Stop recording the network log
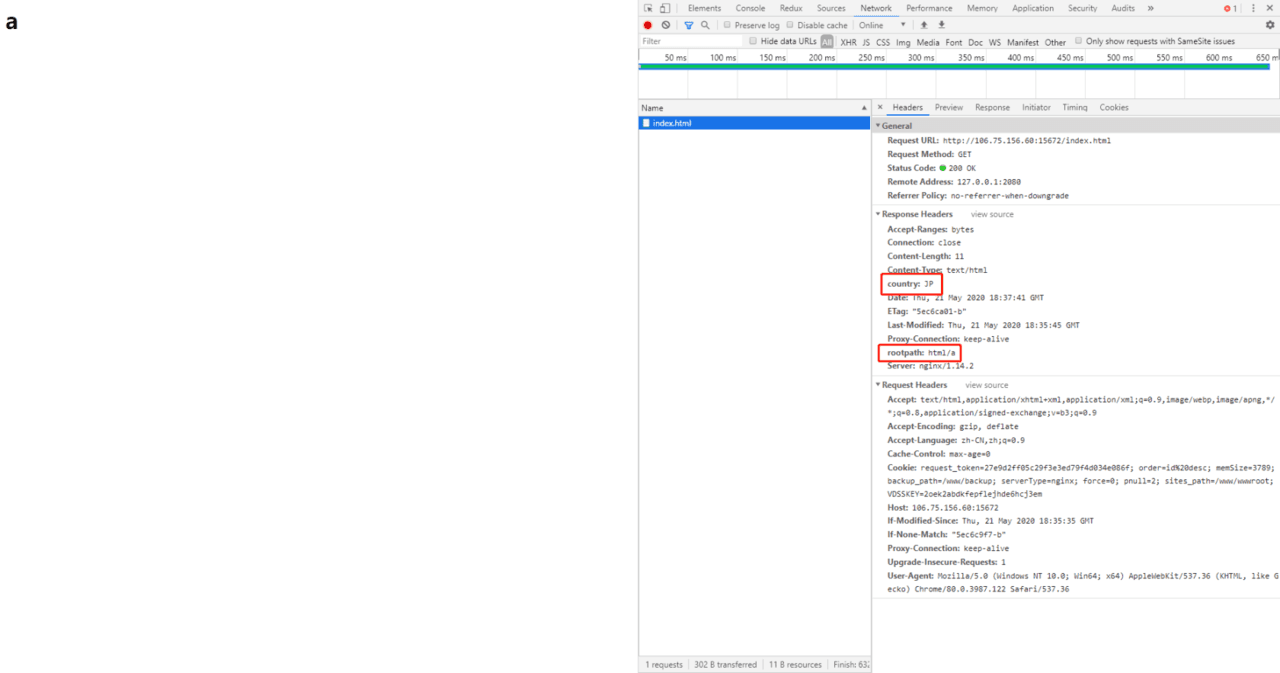The width and height of the screenshot is (1280, 673). tap(647, 25)
